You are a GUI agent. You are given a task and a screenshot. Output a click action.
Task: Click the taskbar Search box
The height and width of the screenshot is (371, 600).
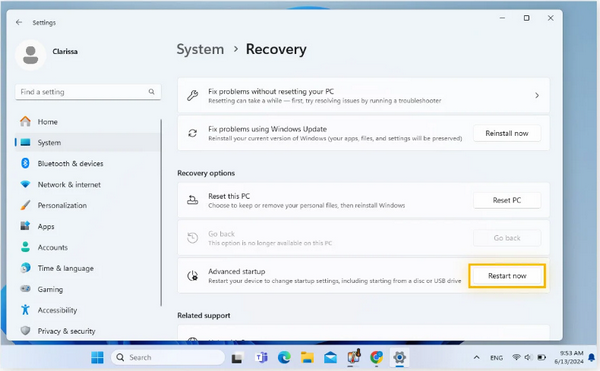coord(168,357)
